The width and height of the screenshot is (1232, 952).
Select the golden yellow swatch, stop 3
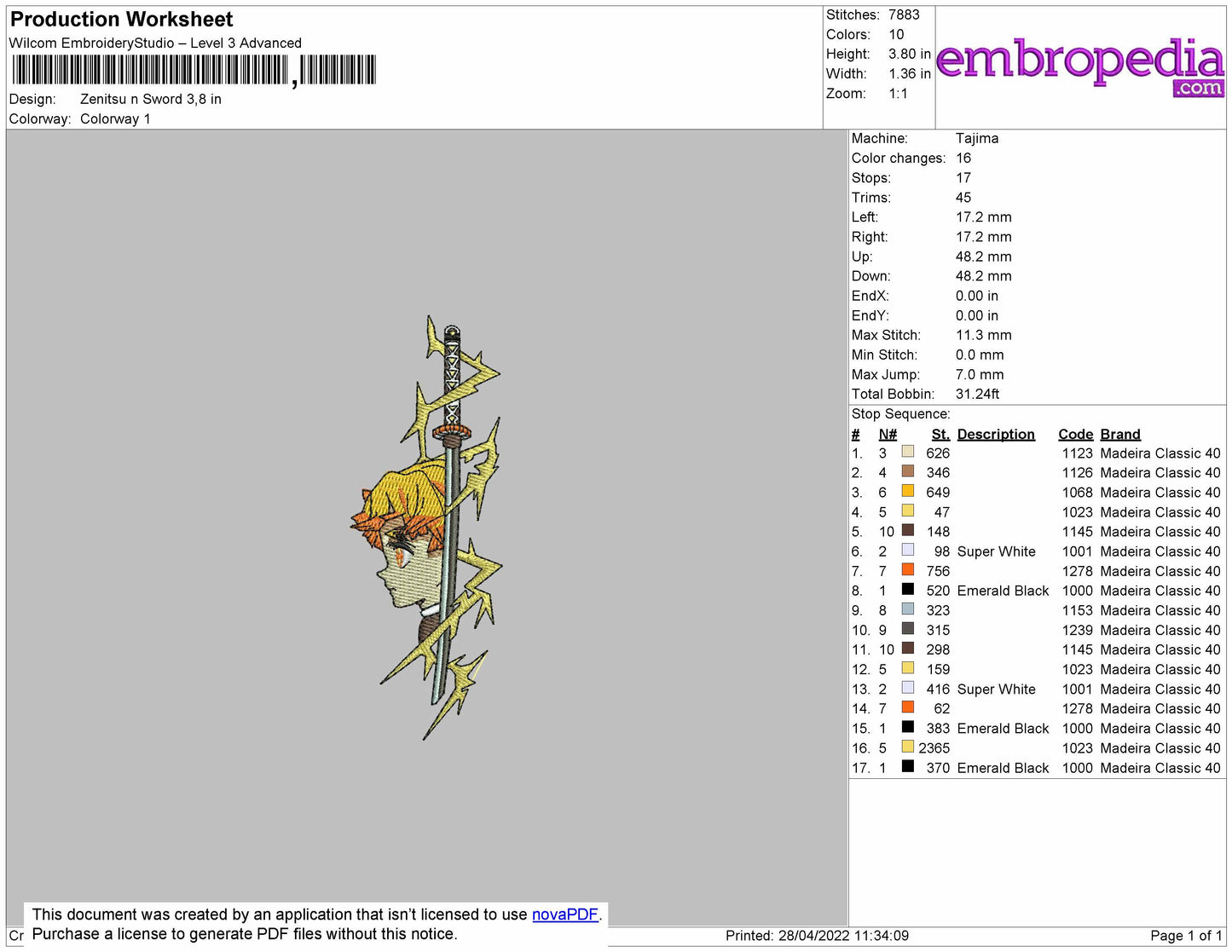point(908,491)
